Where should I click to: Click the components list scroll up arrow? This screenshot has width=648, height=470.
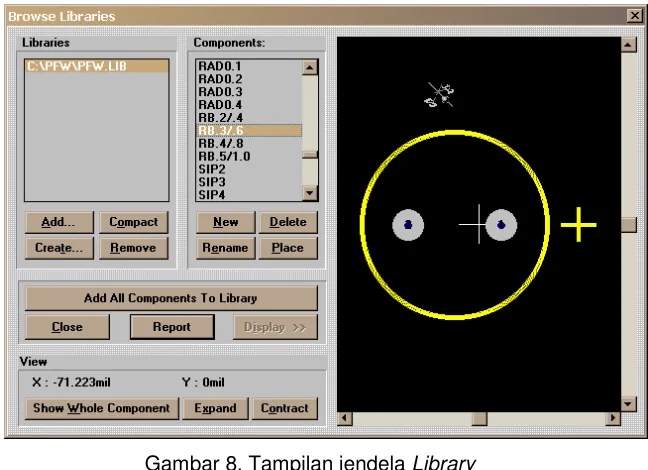click(x=310, y=67)
